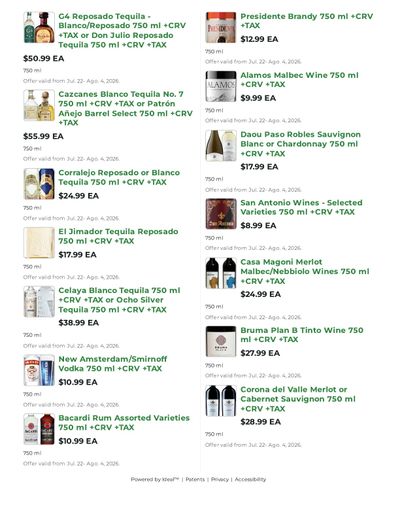Open Bacardi Rum Assorted Varieties title link
Viewport: 400px width, 518px height.
pos(124,423)
